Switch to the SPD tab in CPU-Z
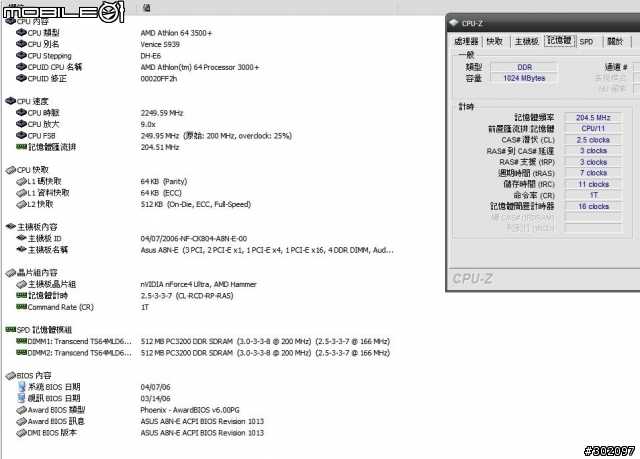Image resolution: width=640 pixels, height=459 pixels. click(x=586, y=42)
